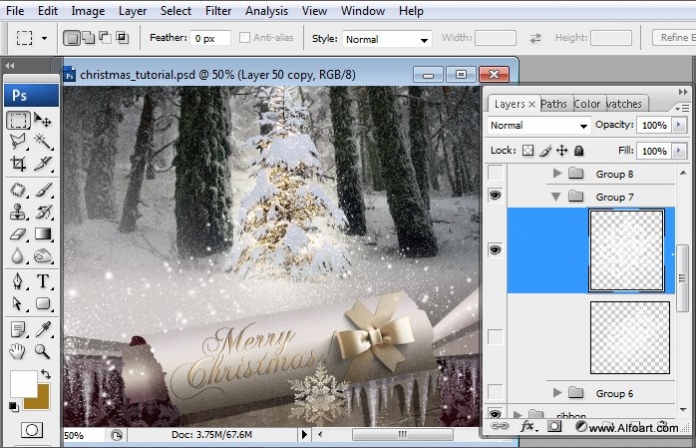
Task: Collapse Group 7 in Layers panel
Action: 556,196
